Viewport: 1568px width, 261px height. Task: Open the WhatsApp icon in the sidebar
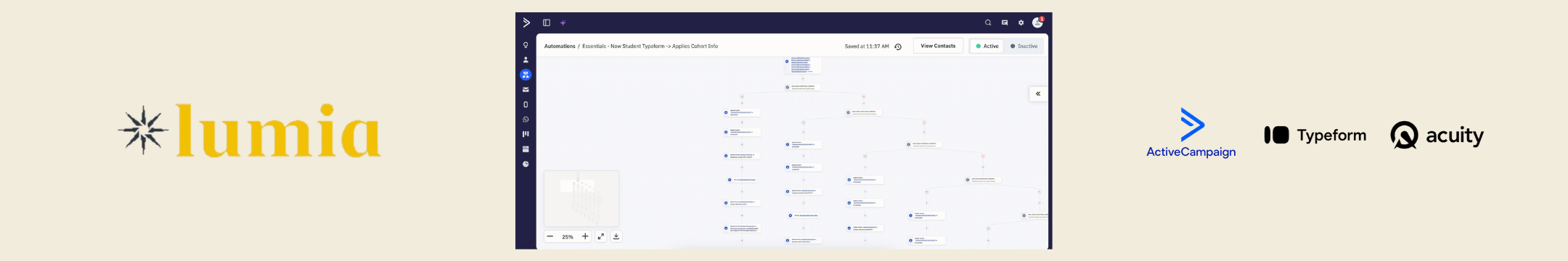(x=526, y=120)
